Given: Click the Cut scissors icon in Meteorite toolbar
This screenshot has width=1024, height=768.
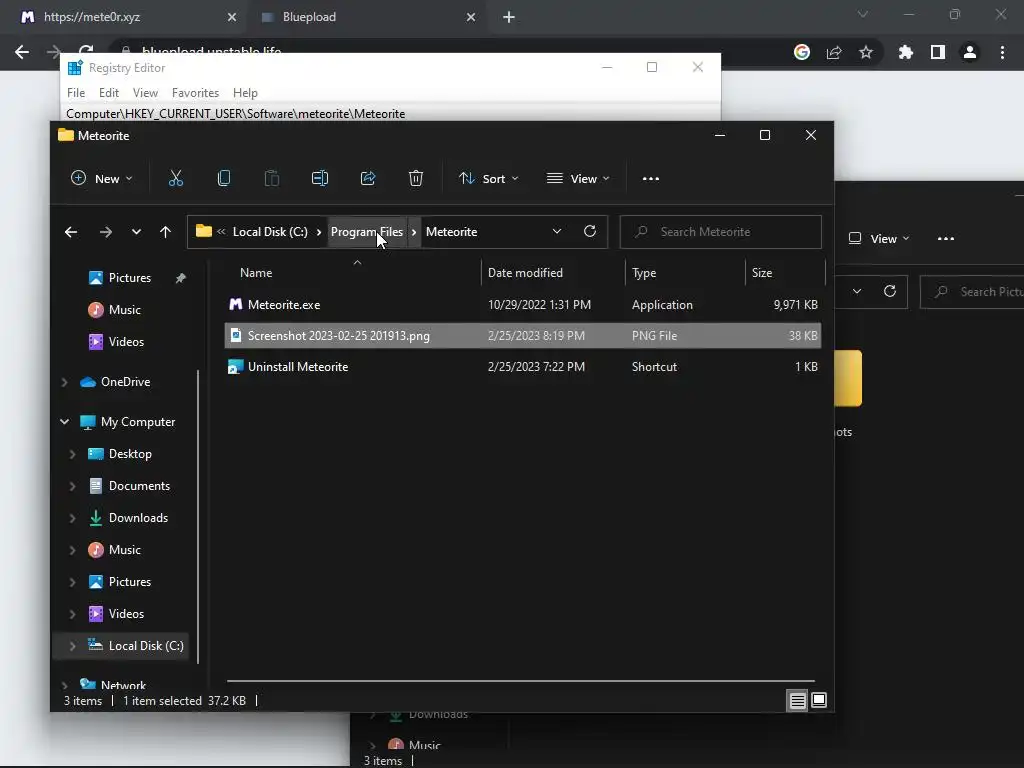Looking at the screenshot, I should click(176, 178).
